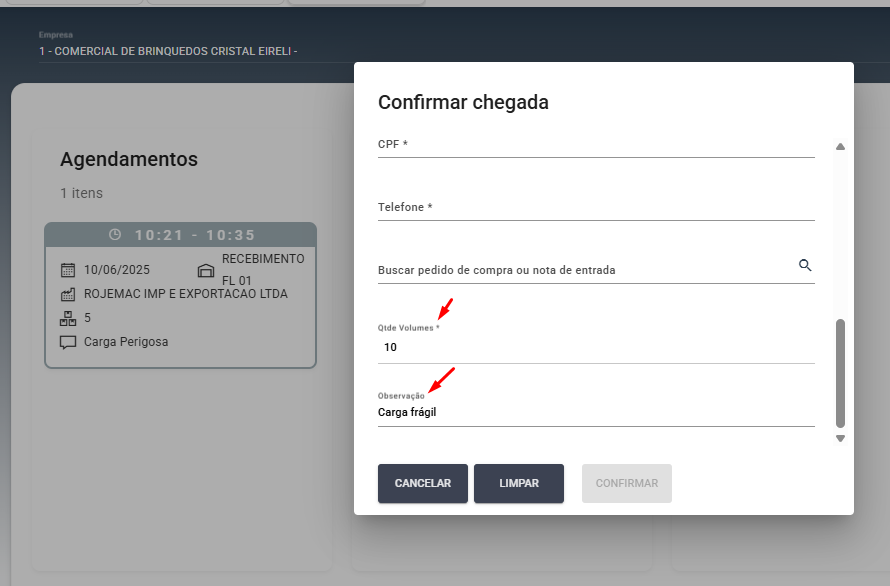Click the 1 itens count text
Viewport: 890px width, 586px height.
[82, 193]
